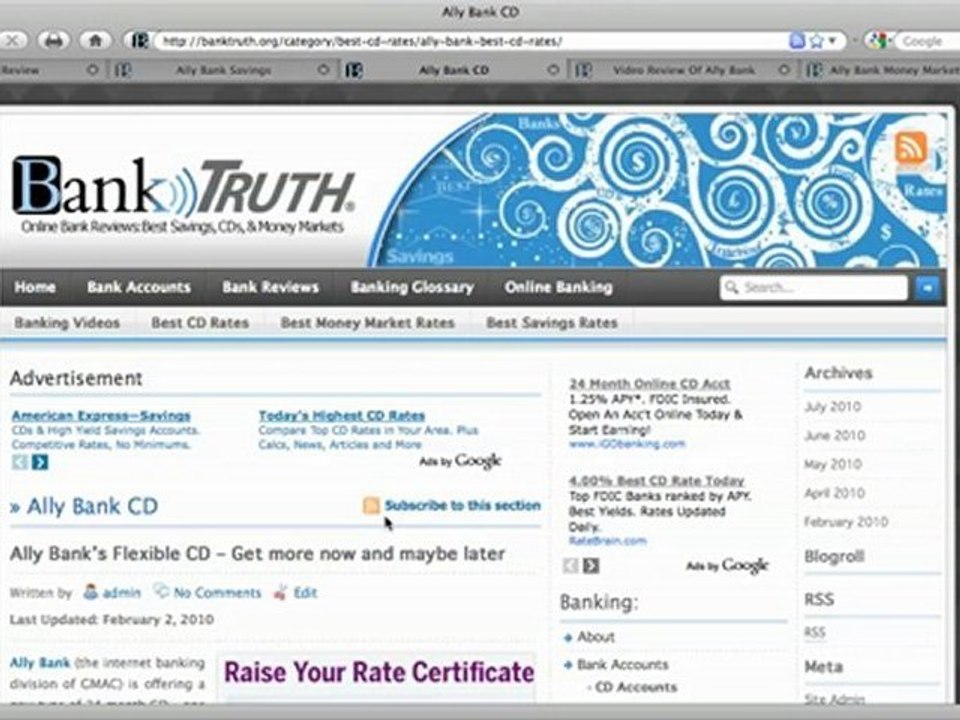Click the comment bubble icon beside No Comments
Viewport: 960px width, 720px height.
click(x=161, y=591)
